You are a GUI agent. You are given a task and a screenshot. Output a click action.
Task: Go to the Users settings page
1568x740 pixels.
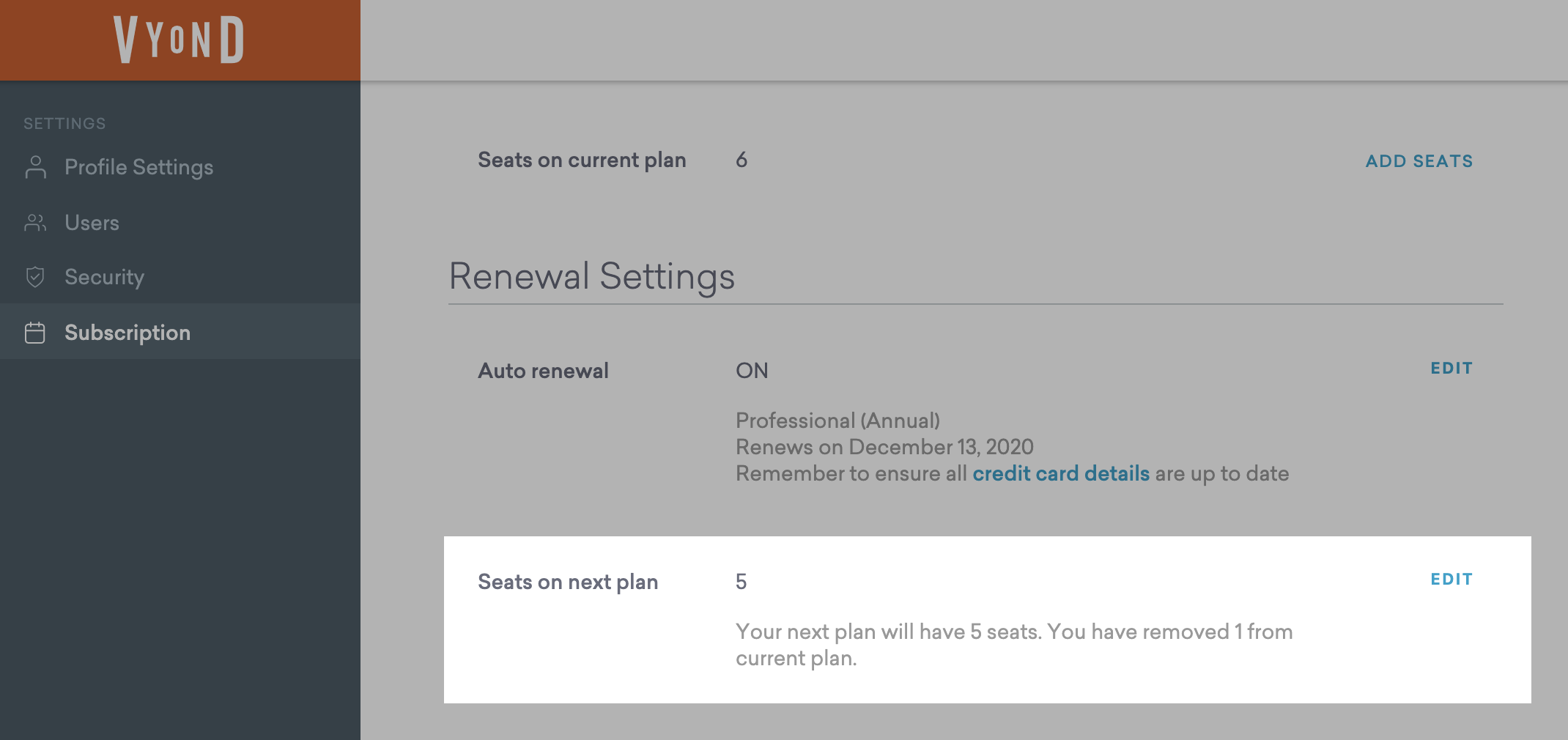(92, 223)
